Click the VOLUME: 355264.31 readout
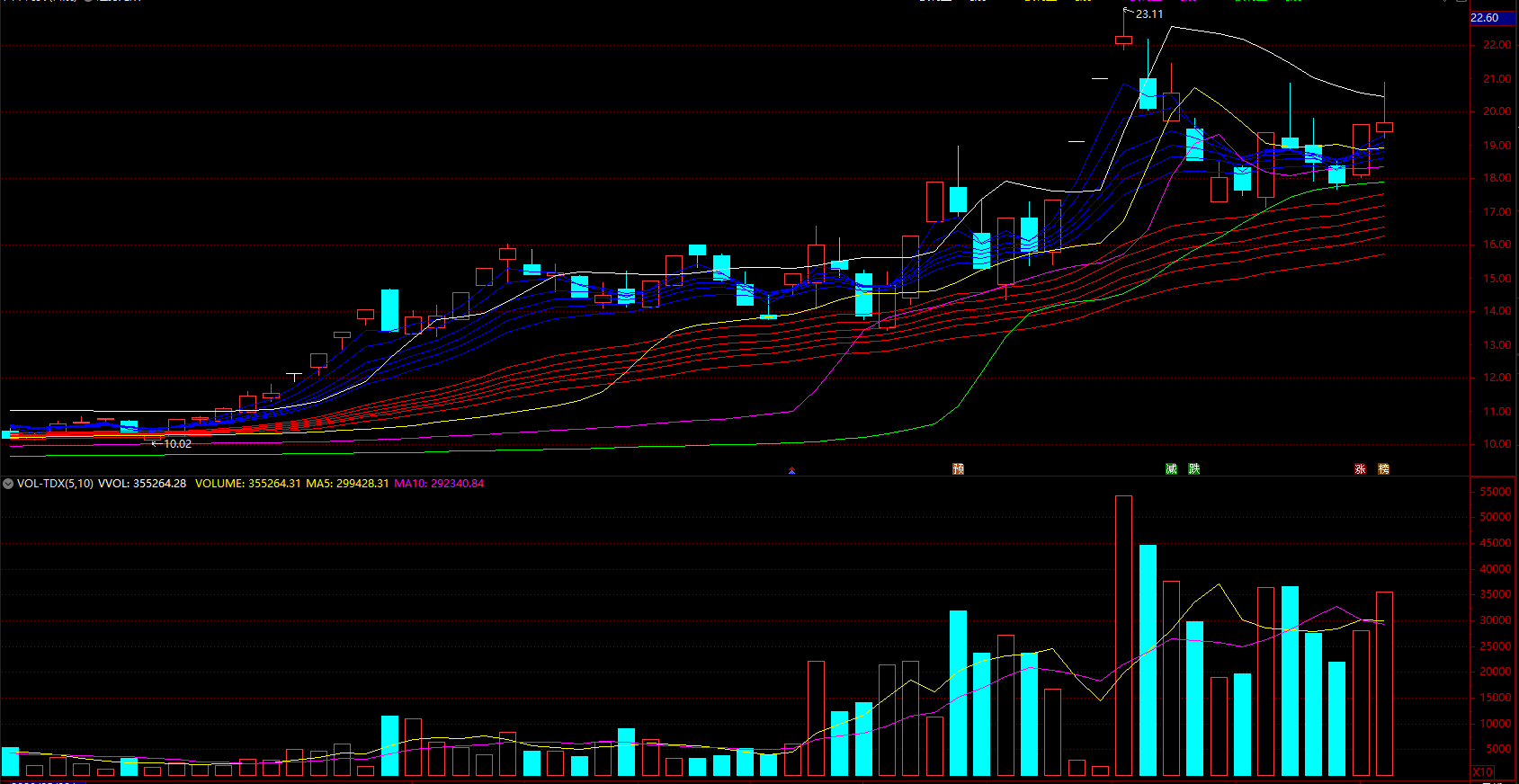Viewport: 1519px width, 784px height. coord(247,484)
